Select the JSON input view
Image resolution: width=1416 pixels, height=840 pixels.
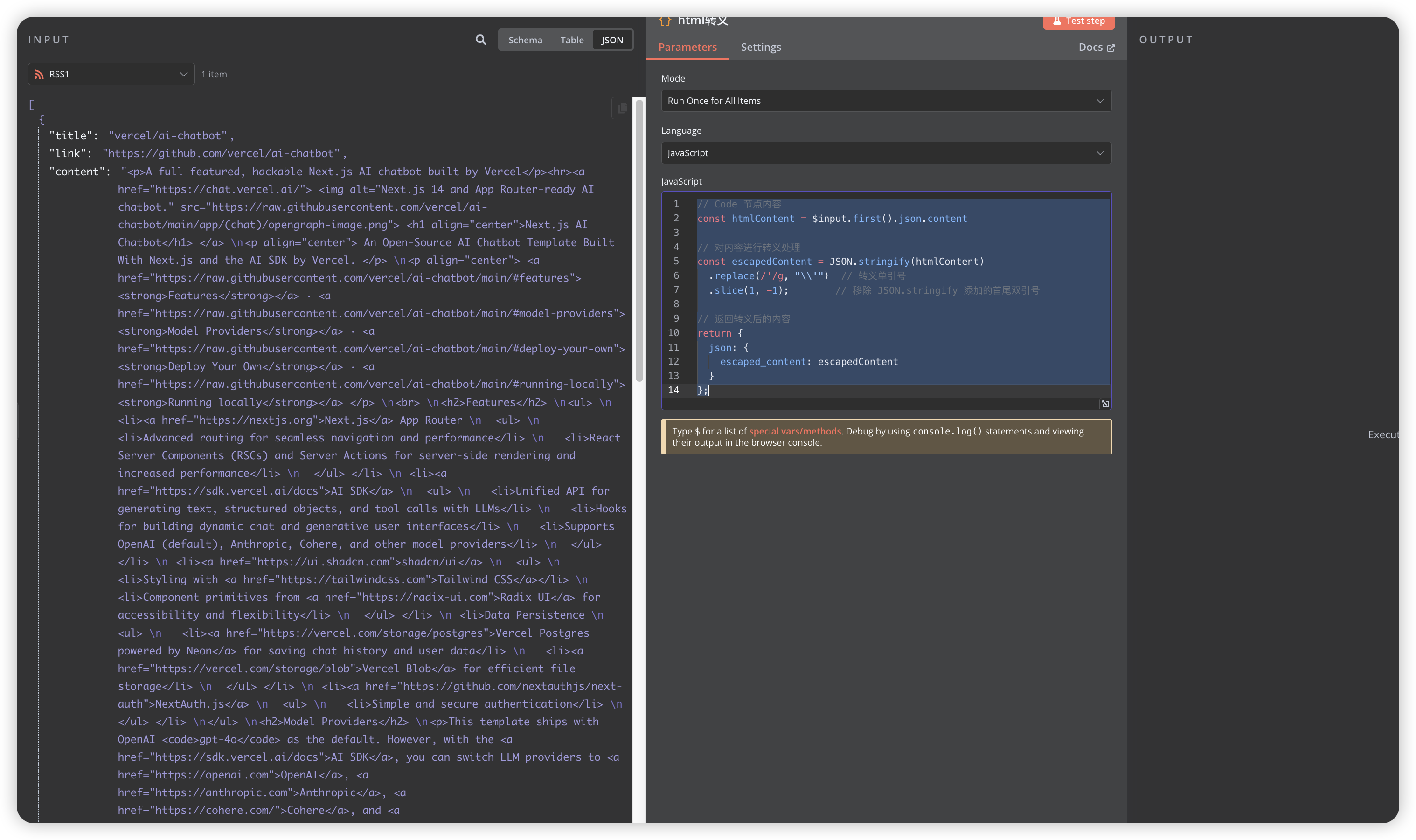612,40
